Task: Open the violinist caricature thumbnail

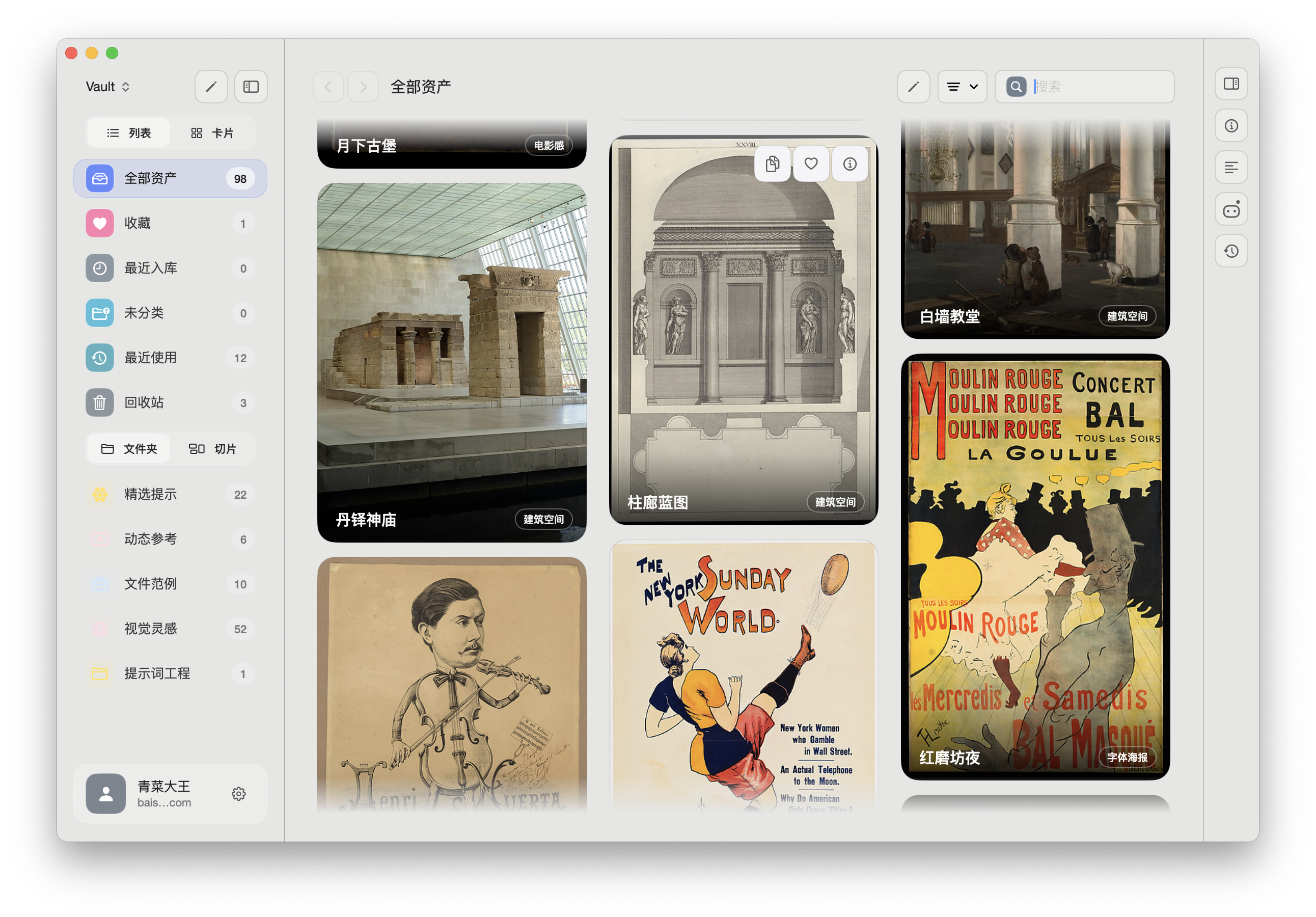Action: (452, 685)
